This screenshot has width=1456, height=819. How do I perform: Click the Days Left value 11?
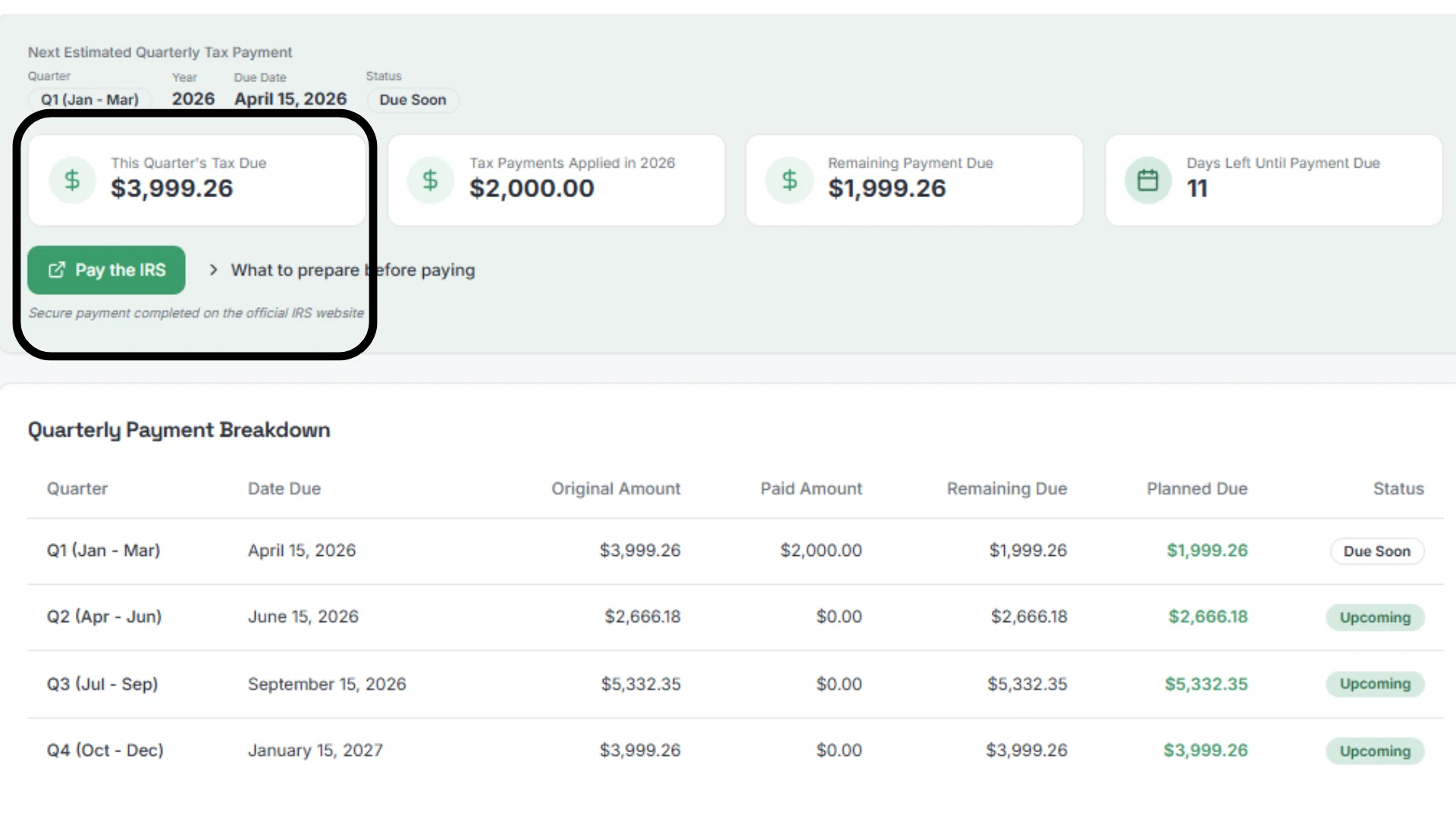(1197, 188)
